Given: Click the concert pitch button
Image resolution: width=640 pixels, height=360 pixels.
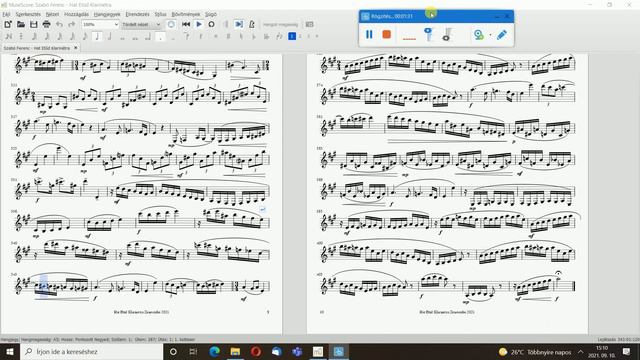Looking at the screenshot, I should tap(280, 24).
